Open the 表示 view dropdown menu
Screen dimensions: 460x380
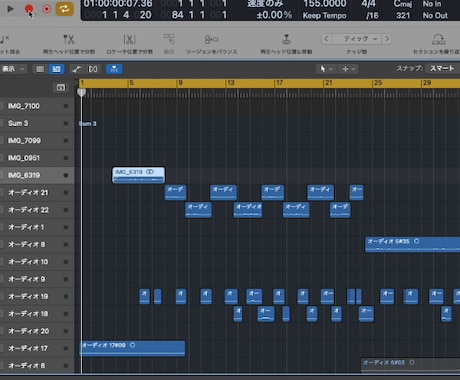tap(13, 69)
